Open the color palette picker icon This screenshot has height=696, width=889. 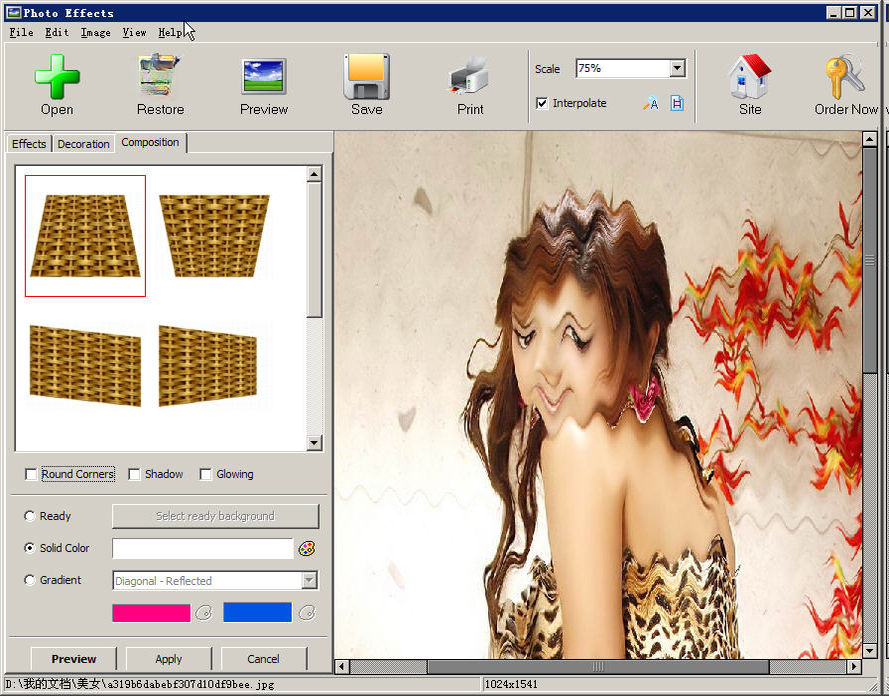pyautogui.click(x=307, y=549)
